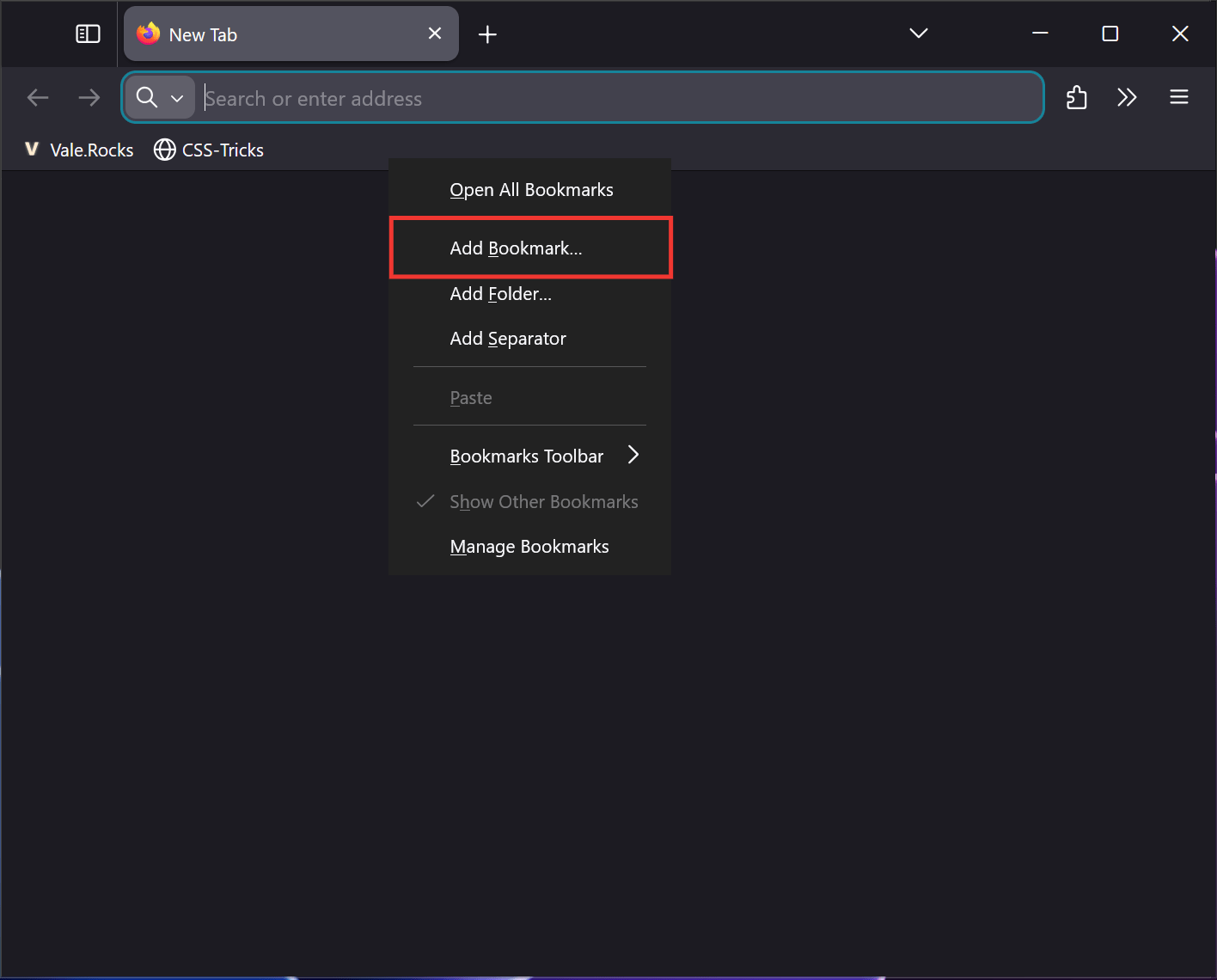Open a new browser tab
This screenshot has width=1217, height=980.
point(487,34)
